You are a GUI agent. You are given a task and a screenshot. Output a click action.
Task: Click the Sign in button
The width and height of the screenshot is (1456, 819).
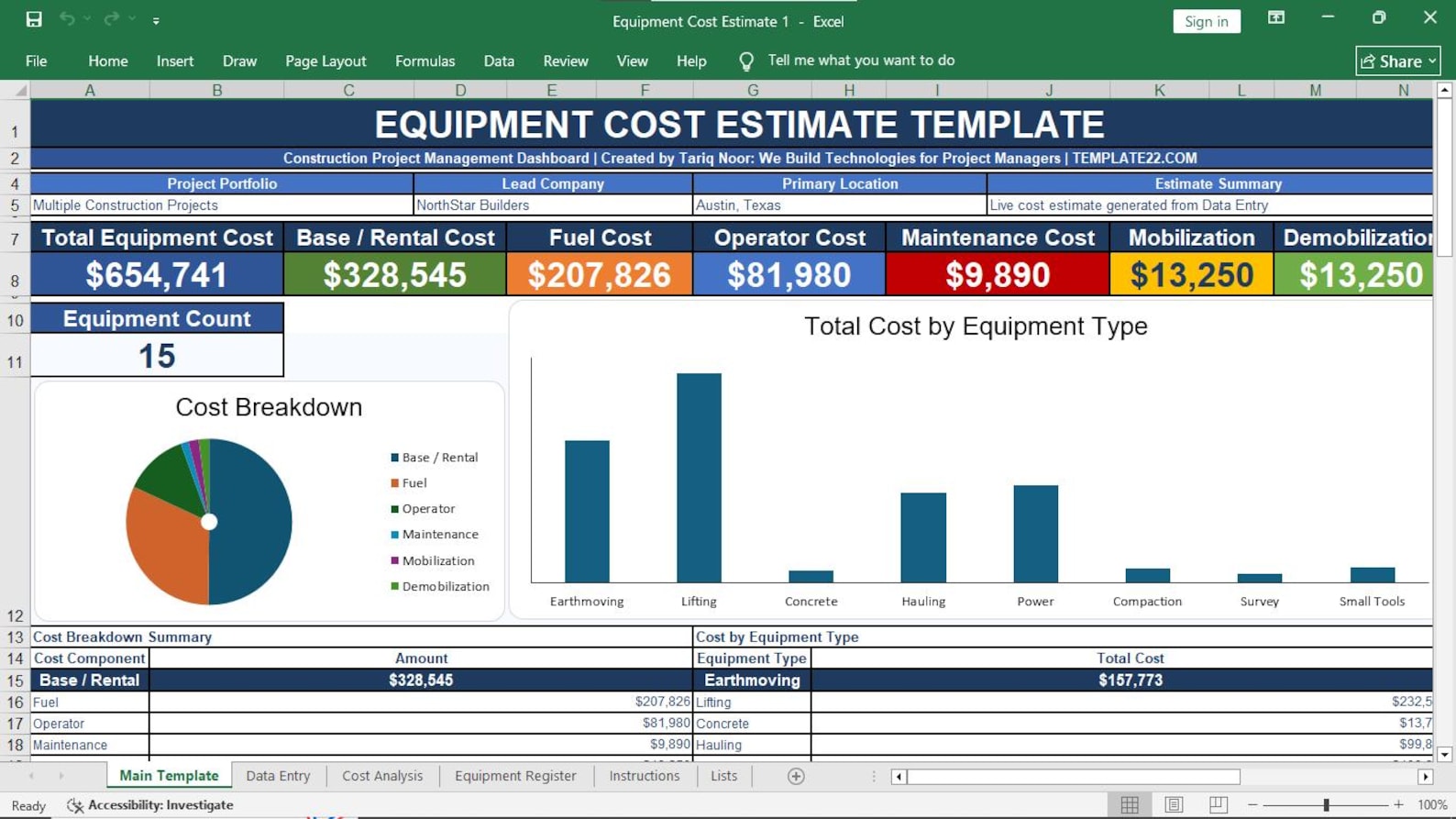pyautogui.click(x=1206, y=21)
